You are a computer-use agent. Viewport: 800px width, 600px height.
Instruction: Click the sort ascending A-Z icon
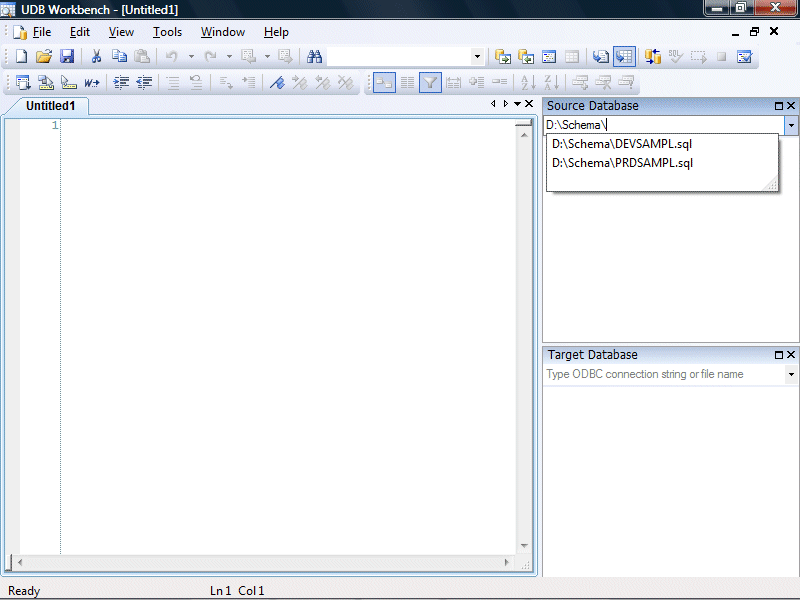(x=528, y=82)
